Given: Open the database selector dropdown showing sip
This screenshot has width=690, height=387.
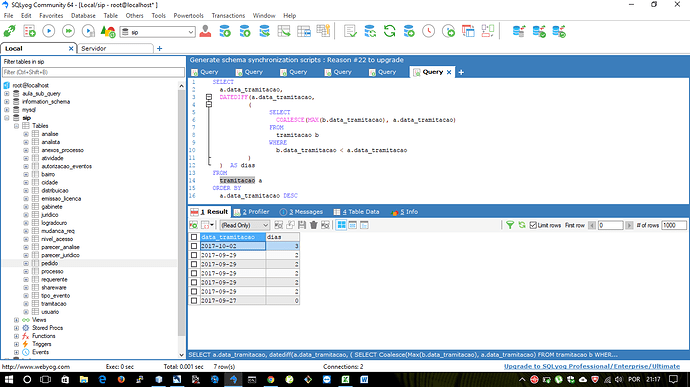Looking at the screenshot, I should 158,32.
